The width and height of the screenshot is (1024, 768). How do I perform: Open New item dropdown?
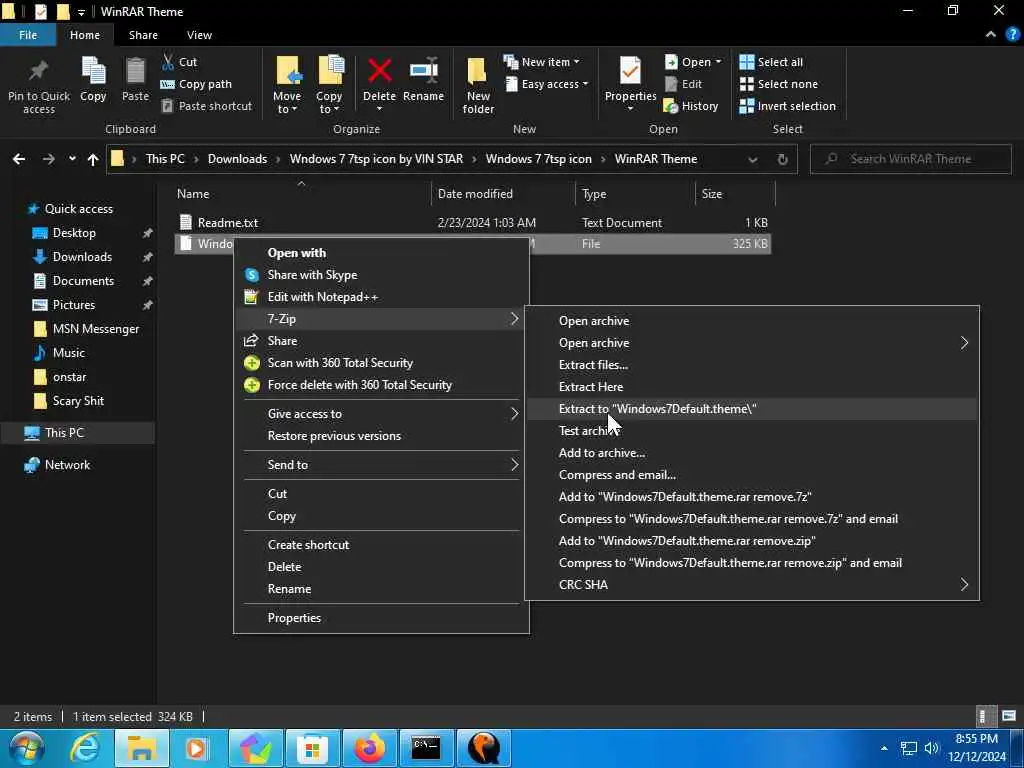[x=541, y=62]
